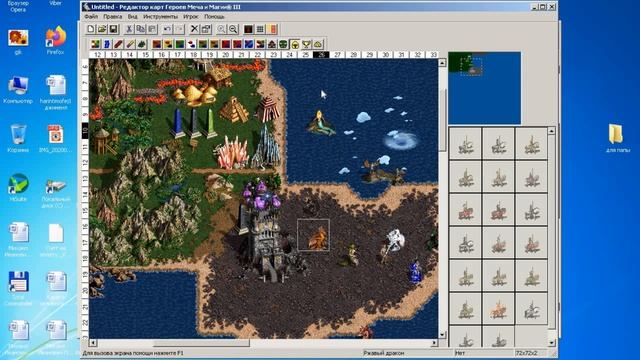Click the map's horizontal scrollbar left arrow

[x=93, y=343]
